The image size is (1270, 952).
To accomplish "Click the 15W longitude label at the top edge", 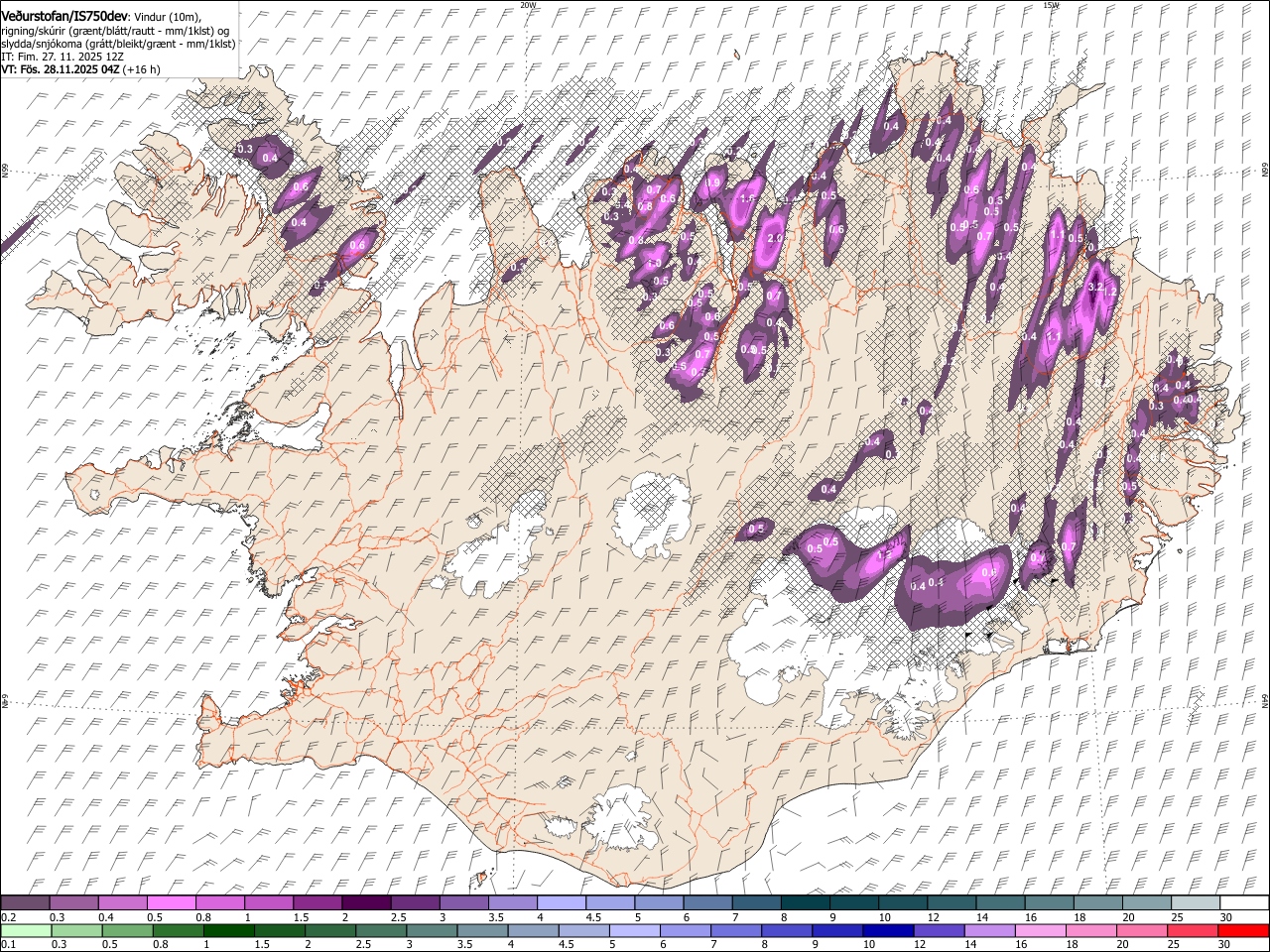I will (1051, 5).
